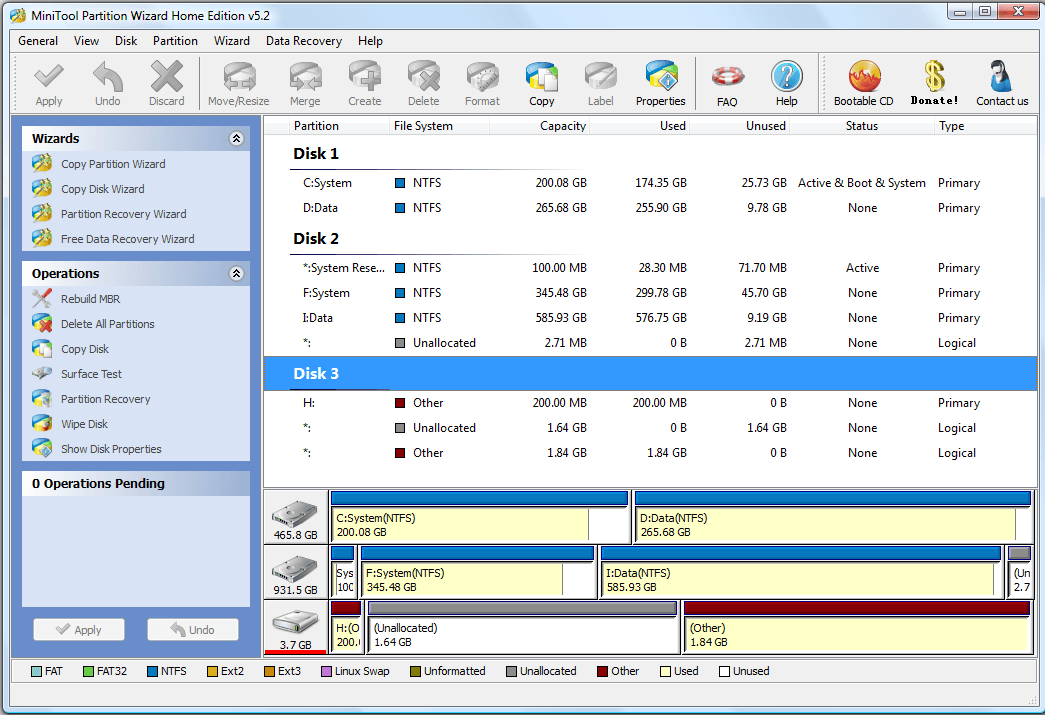This screenshot has width=1045, height=715.
Task: Select the Format partition tool
Action: tap(483, 83)
